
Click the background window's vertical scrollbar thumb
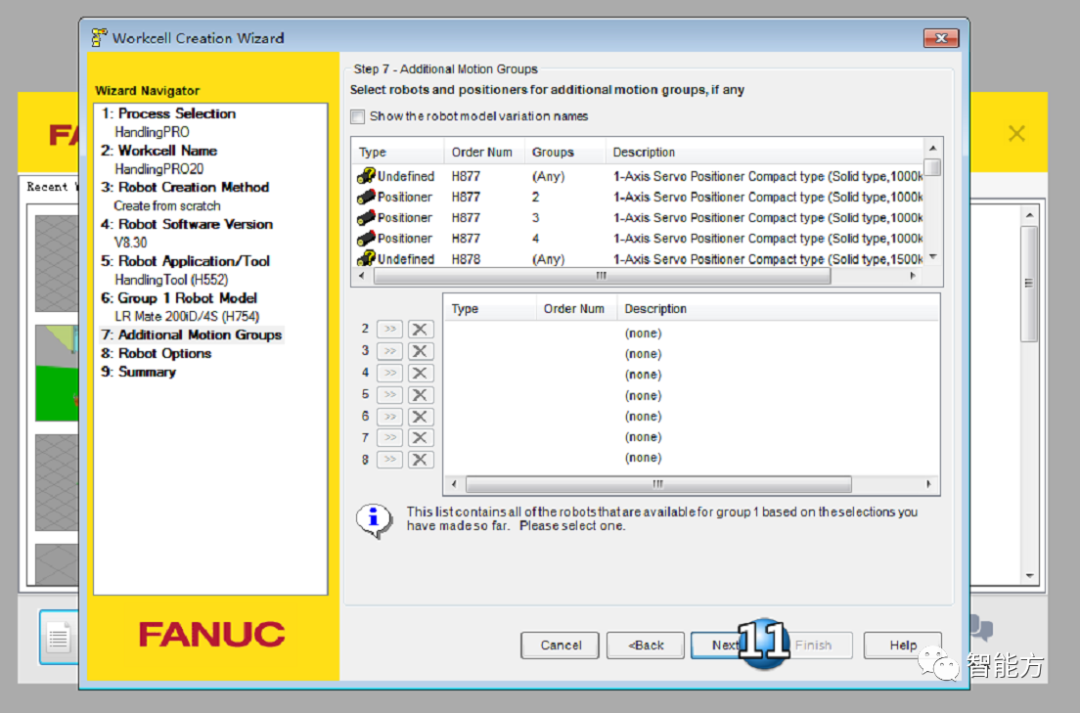tap(1029, 283)
